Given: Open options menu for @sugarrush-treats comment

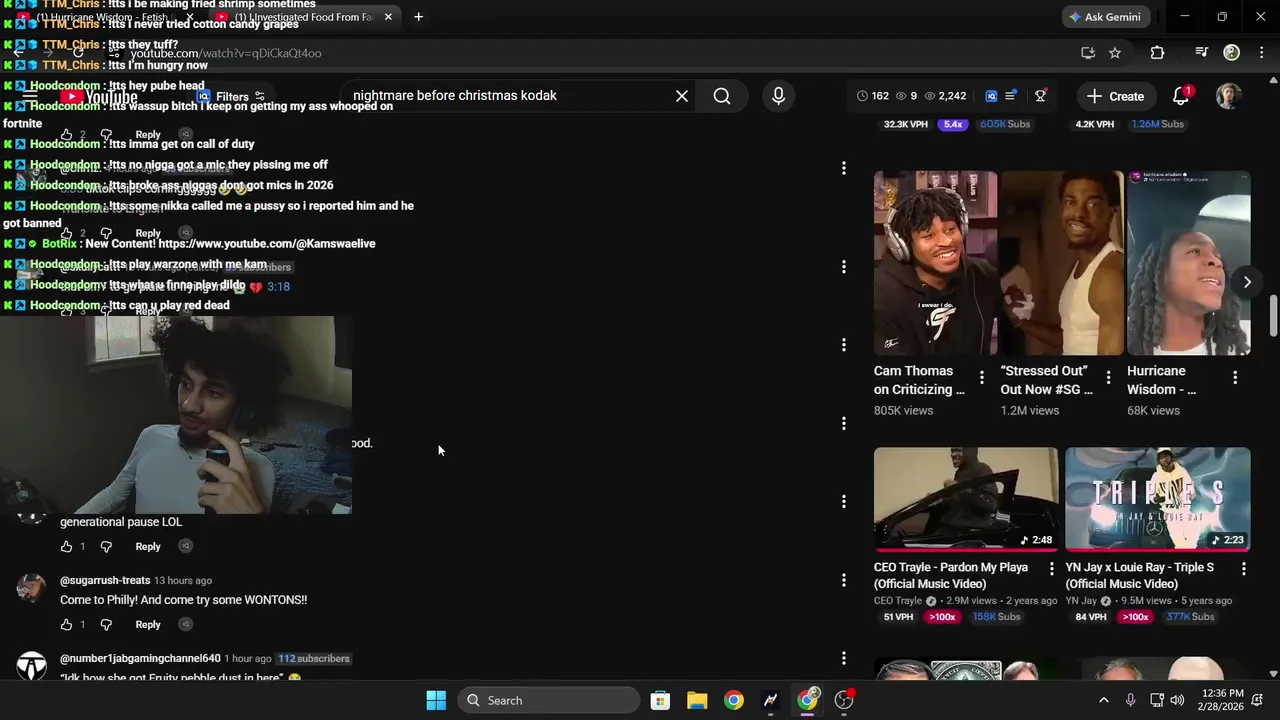Looking at the screenshot, I should click(843, 580).
